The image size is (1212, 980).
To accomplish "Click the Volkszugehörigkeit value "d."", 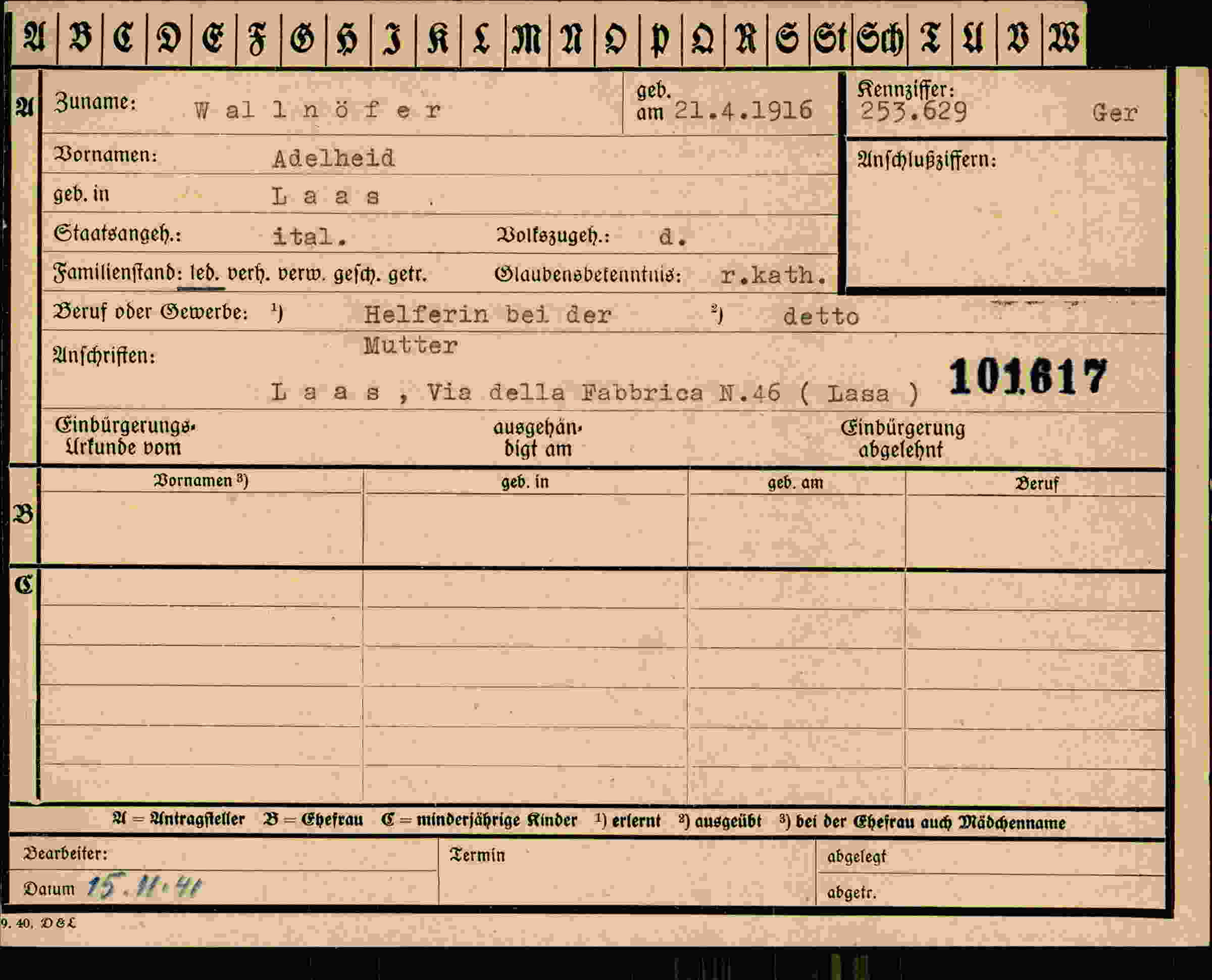I will pos(673,236).
